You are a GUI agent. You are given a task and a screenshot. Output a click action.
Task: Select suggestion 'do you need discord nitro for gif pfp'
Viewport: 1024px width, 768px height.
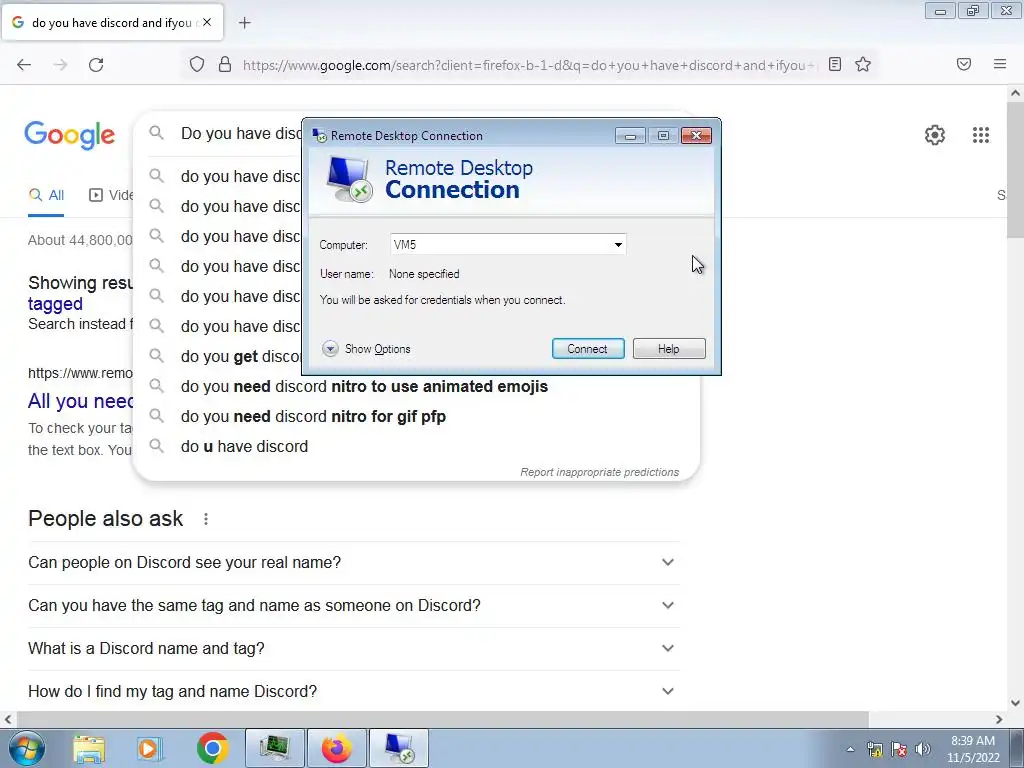tap(313, 417)
